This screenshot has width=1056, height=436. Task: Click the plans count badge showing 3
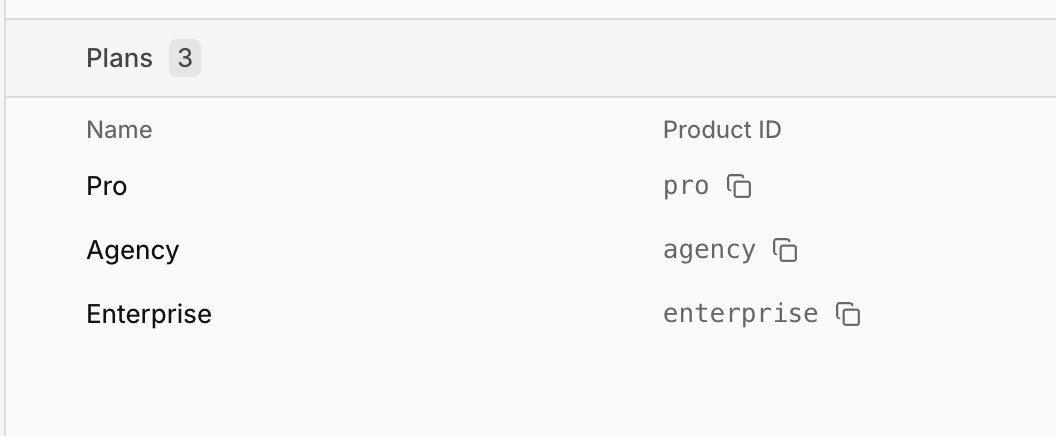point(185,59)
